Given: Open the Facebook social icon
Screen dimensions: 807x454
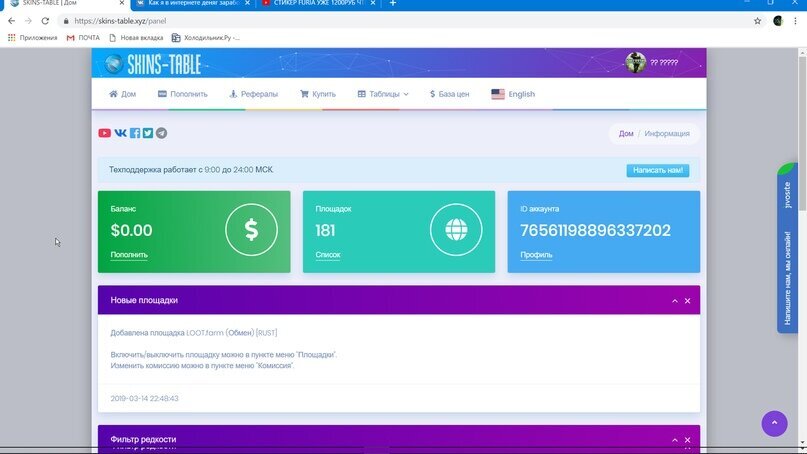Looking at the screenshot, I should tap(135, 133).
